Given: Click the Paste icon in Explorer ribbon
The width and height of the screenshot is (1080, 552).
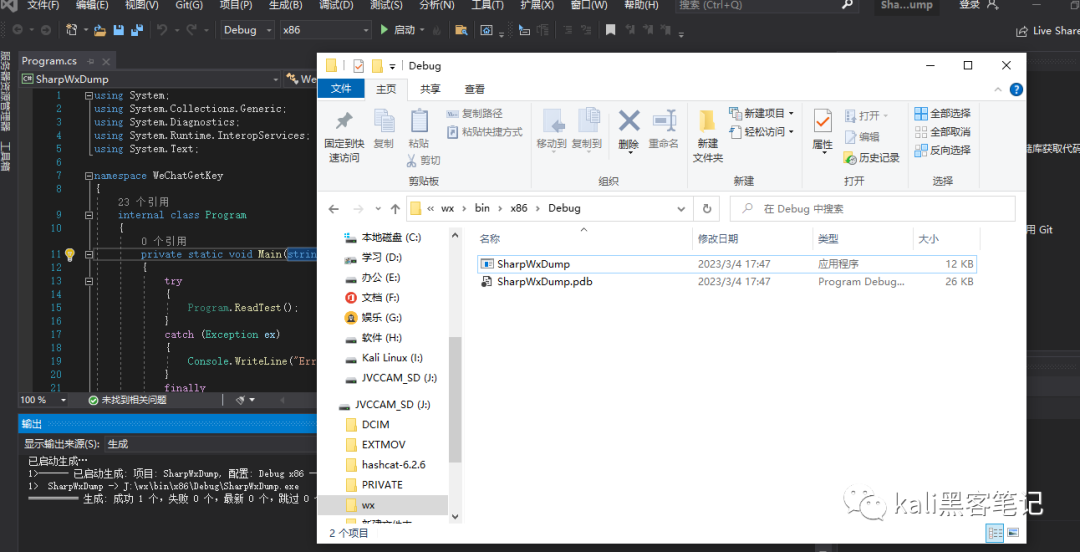Looking at the screenshot, I should [419, 121].
